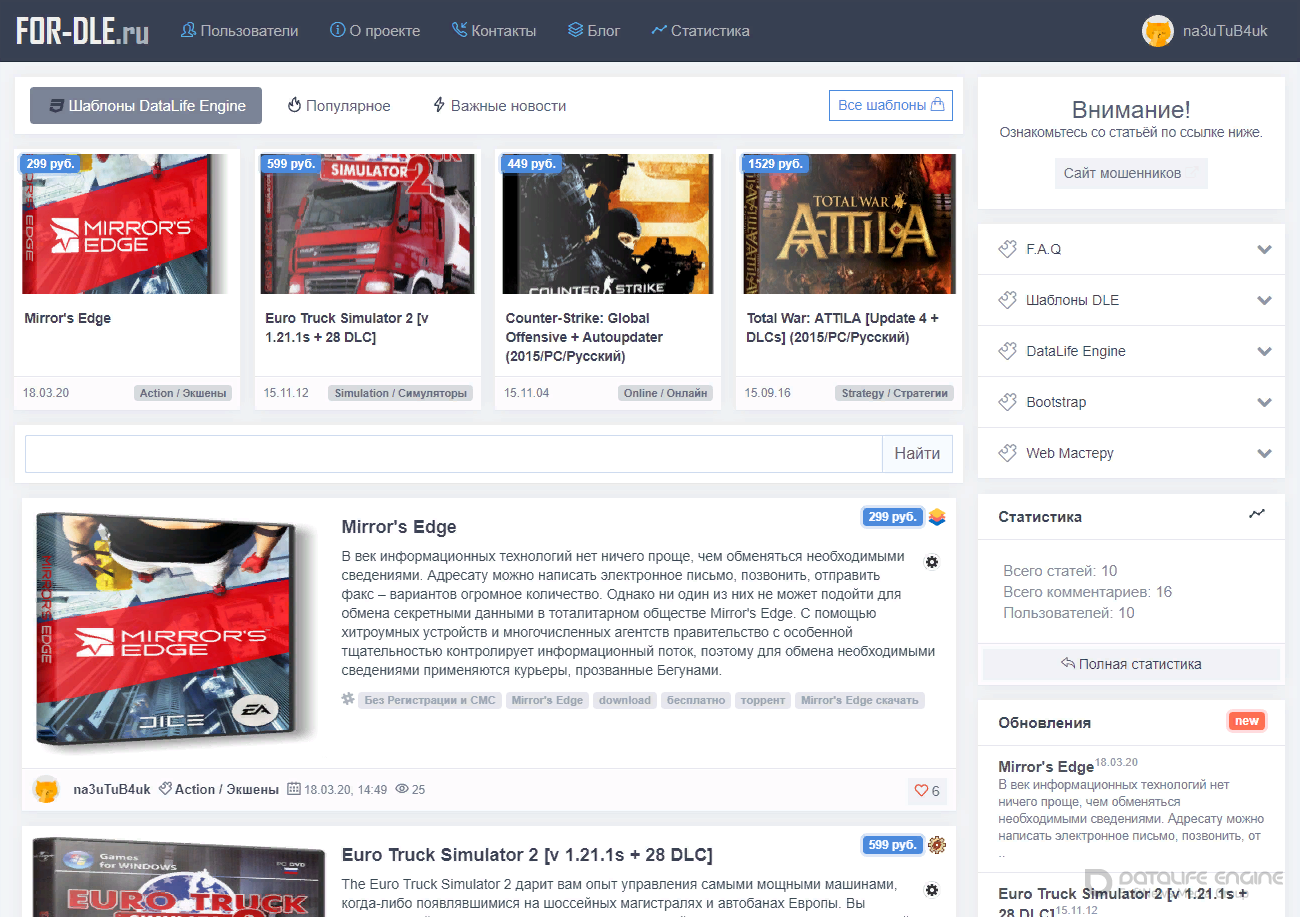Like the Mirror's Edge post with heart button
Screen dimensions: 1300x917
point(927,791)
